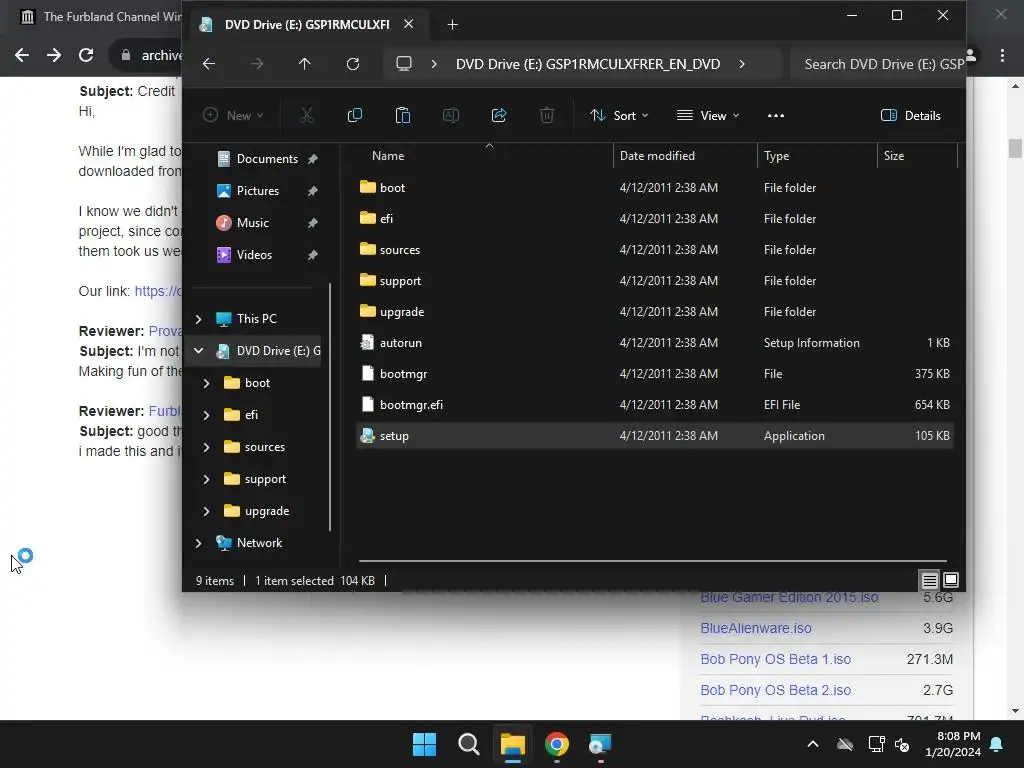
Task: Reload the Chrome page
Action: [x=86, y=55]
